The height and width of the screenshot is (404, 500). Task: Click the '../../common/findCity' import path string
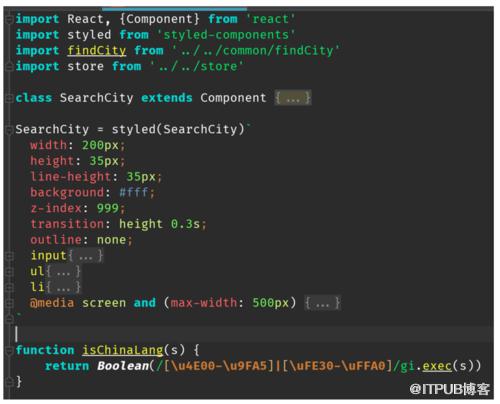(x=256, y=51)
